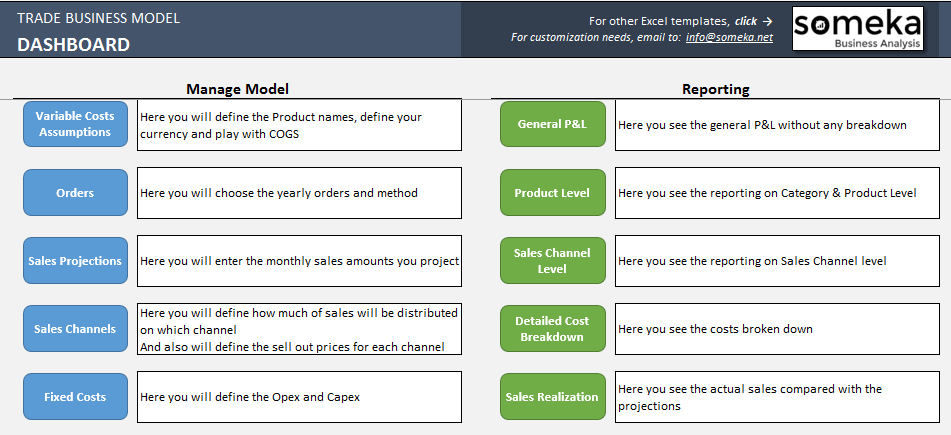
Task: Select the Sales Channels description cell
Action: 299,329
